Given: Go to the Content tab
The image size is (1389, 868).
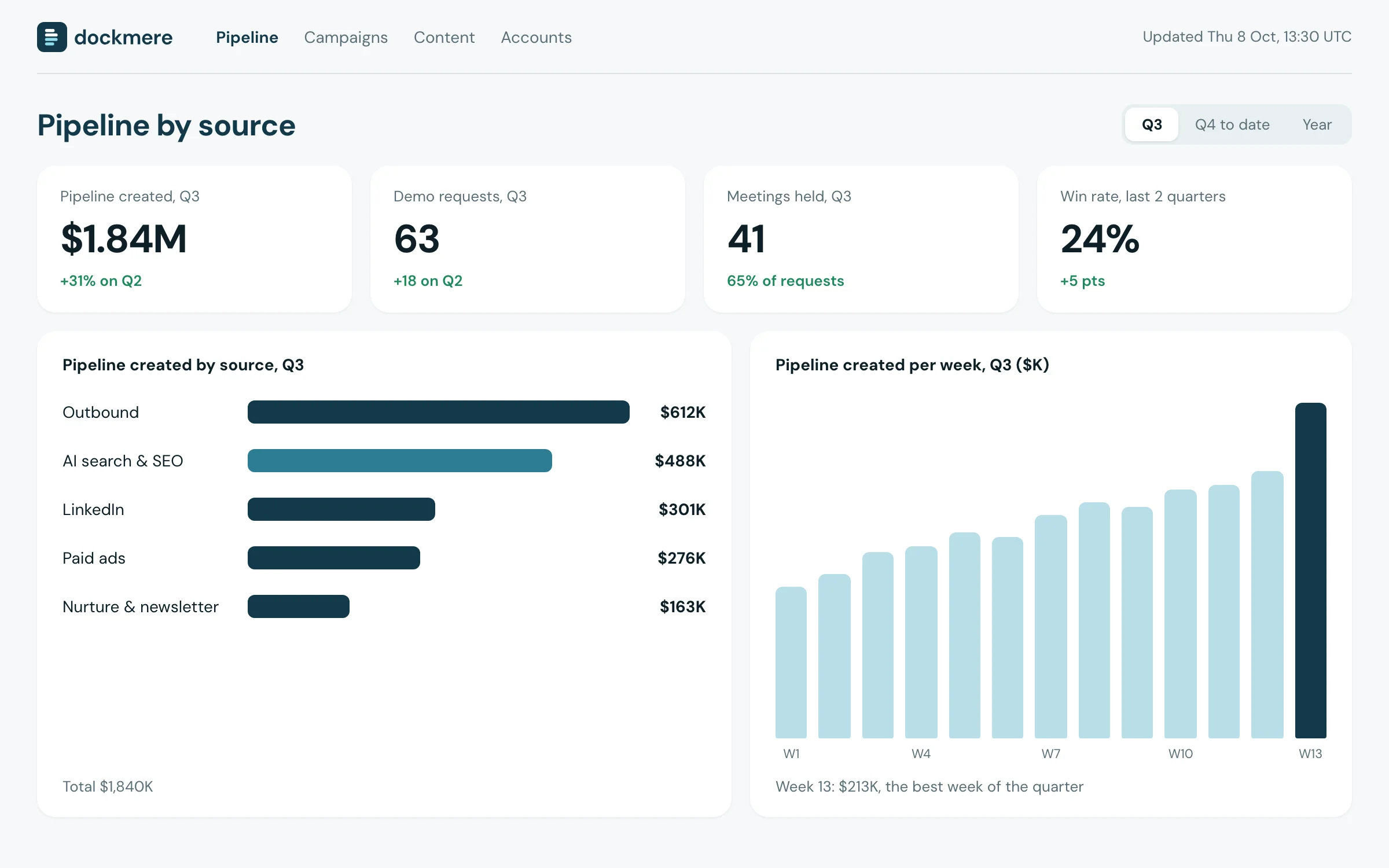Looking at the screenshot, I should pos(444,38).
